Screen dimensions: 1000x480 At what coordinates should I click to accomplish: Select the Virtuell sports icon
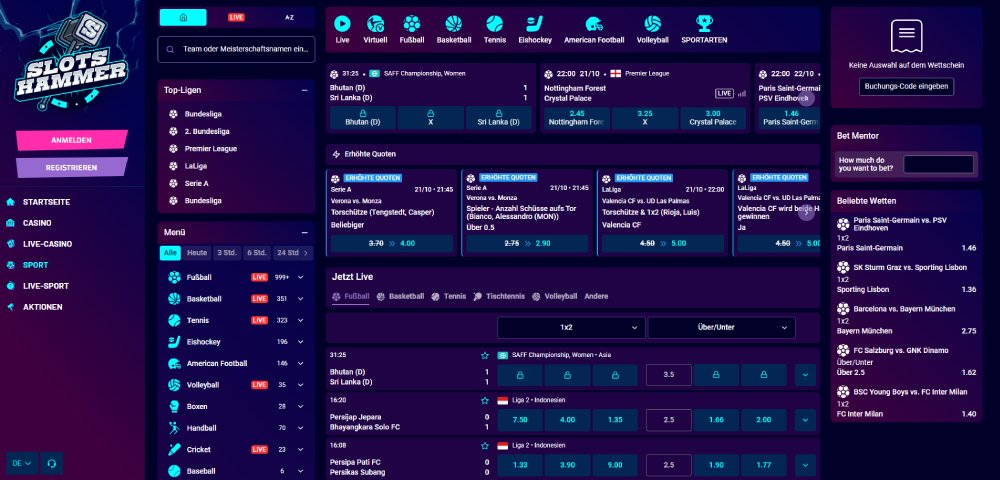click(375, 23)
